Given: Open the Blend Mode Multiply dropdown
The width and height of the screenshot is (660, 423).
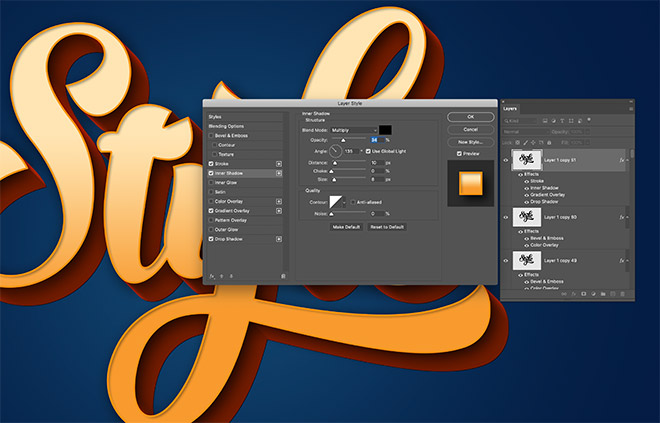Looking at the screenshot, I should click(x=354, y=129).
